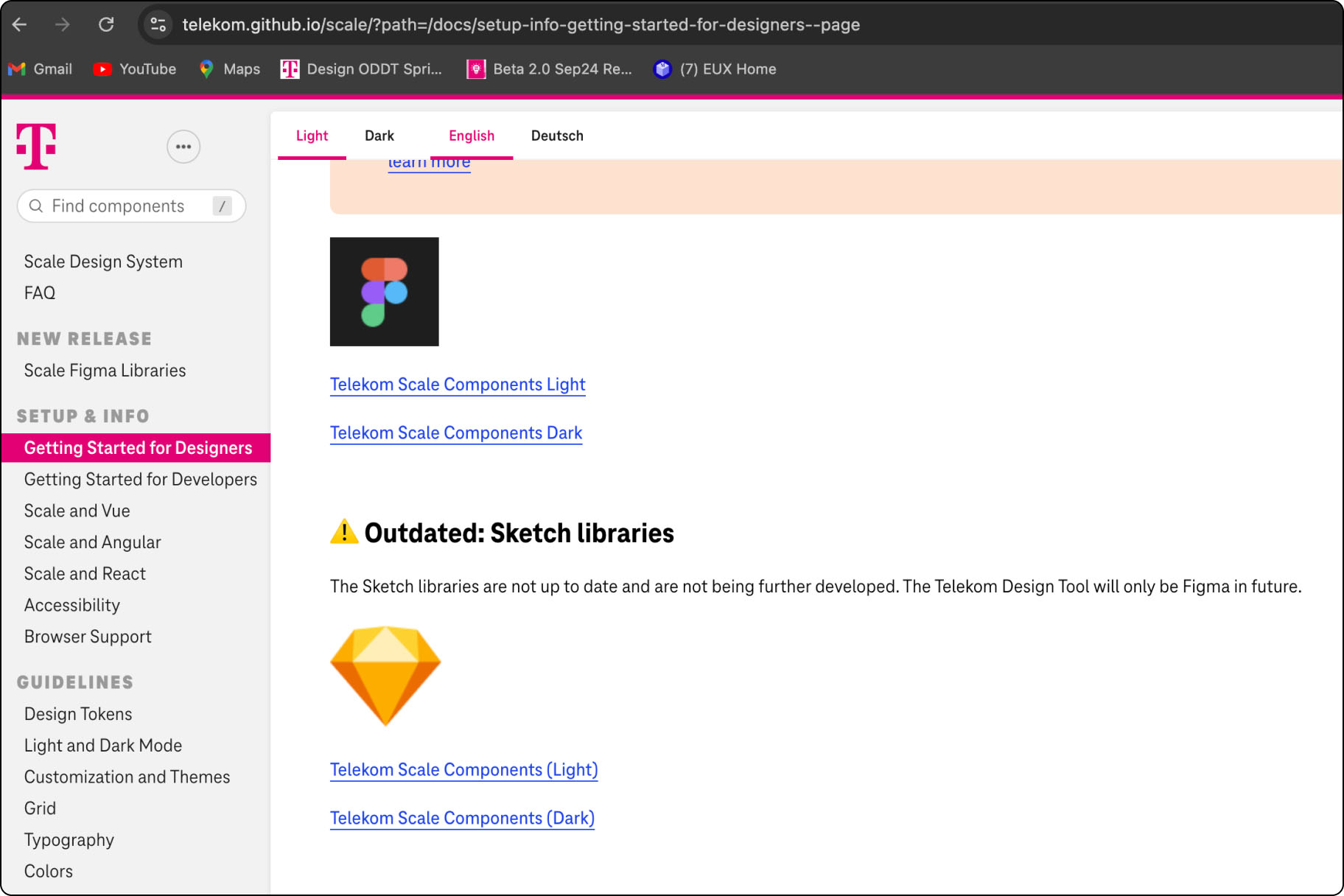Click the Sketch diamond logo image
The height and width of the screenshot is (896, 1344).
[385, 676]
